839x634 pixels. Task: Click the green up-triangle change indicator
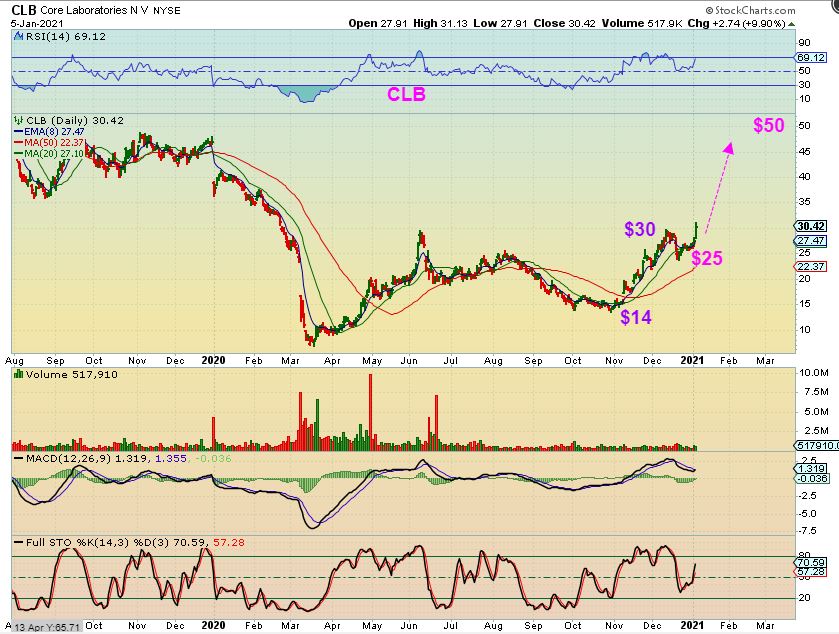pos(791,24)
